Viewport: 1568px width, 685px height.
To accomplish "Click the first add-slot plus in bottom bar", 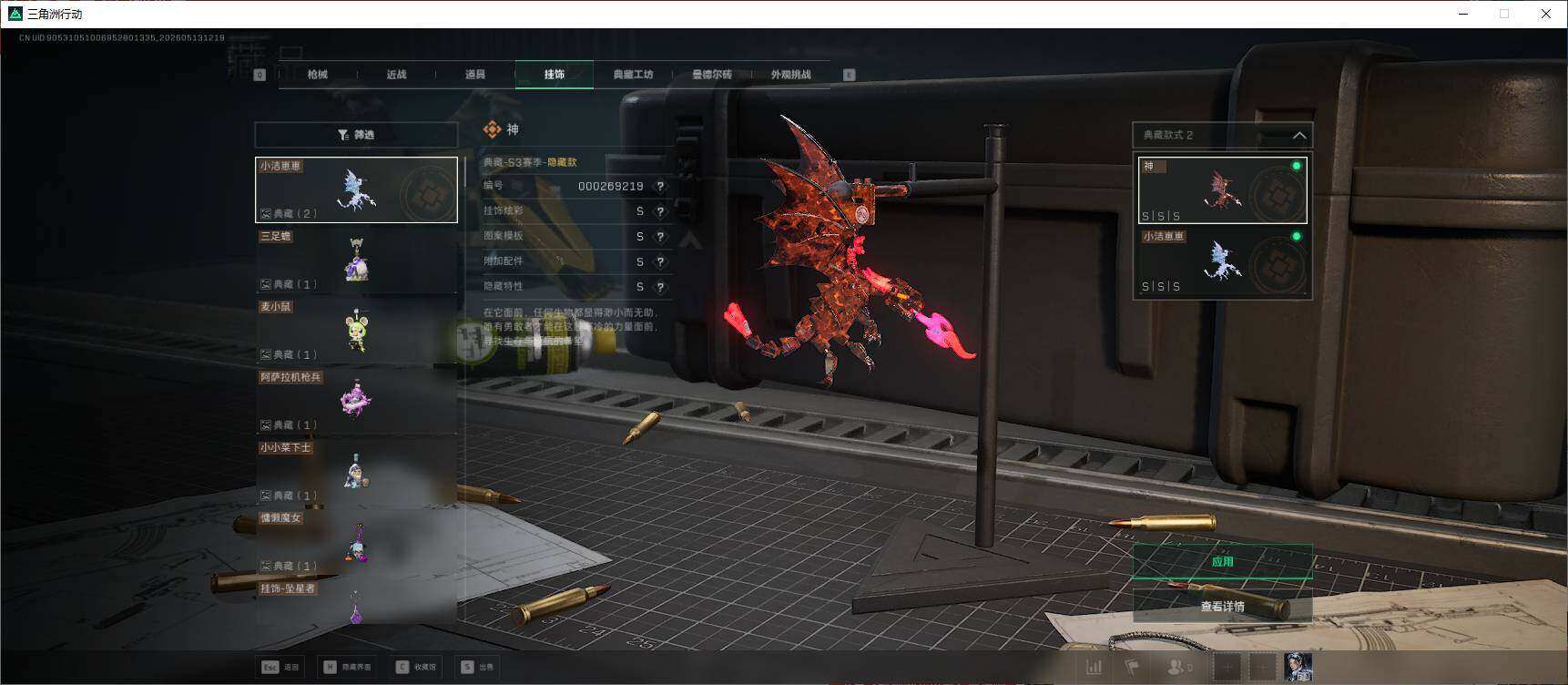I will tap(1227, 668).
